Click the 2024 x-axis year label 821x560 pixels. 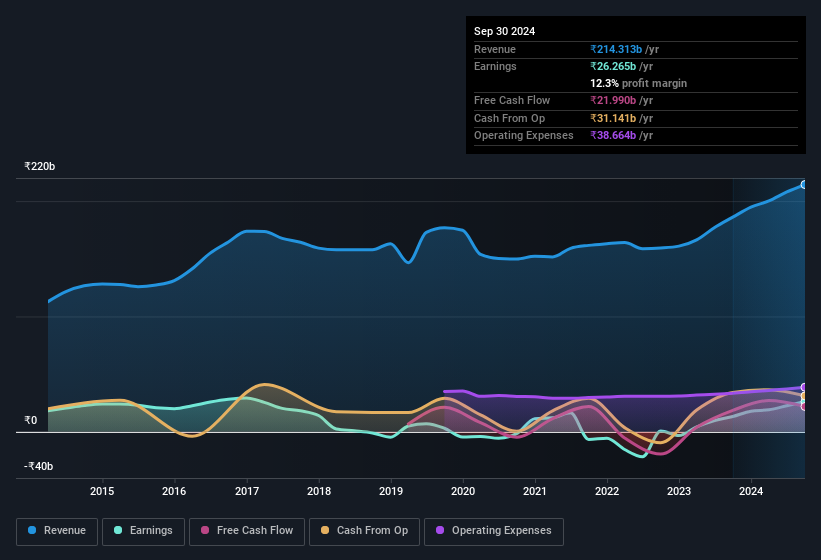click(x=751, y=491)
